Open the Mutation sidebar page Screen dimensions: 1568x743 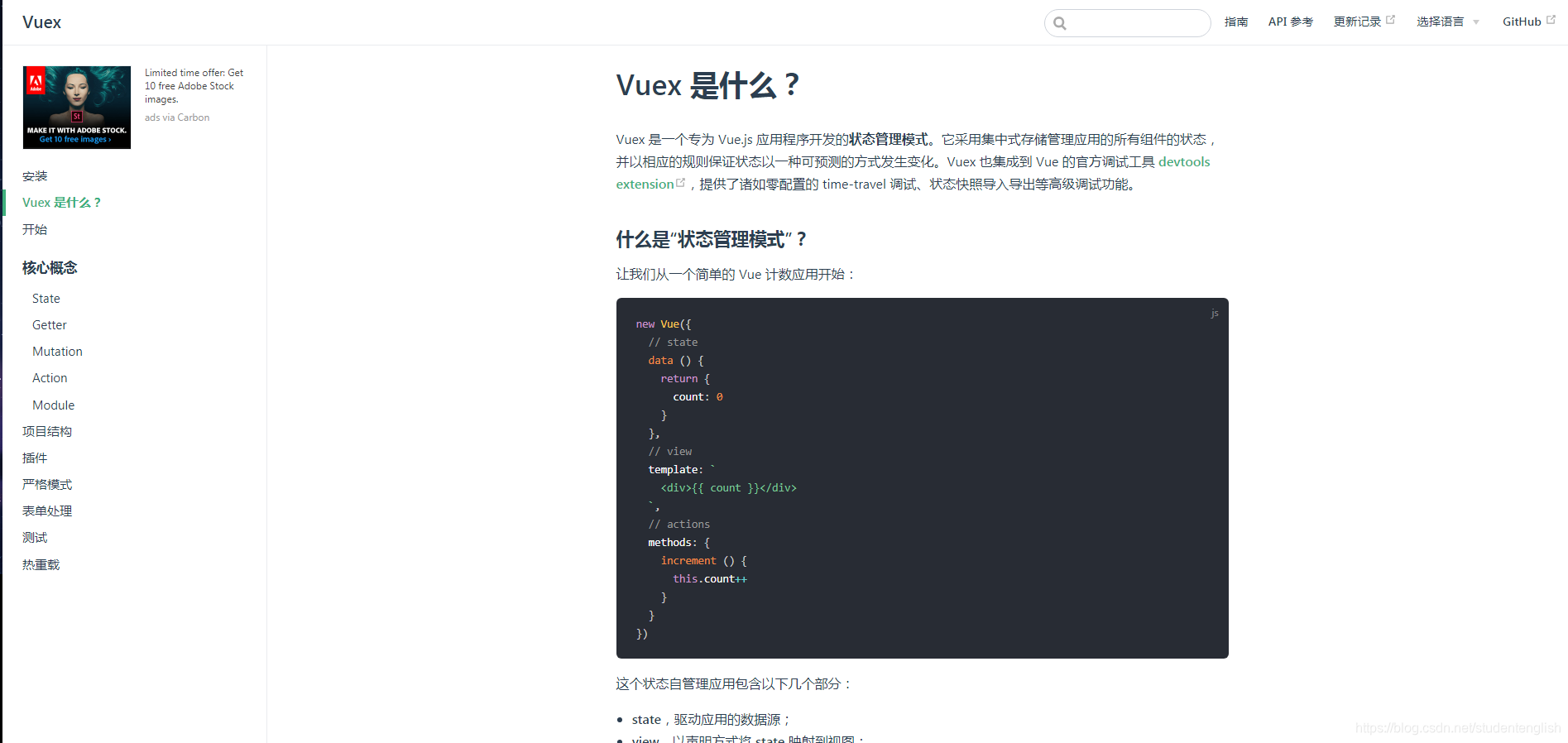pos(57,352)
